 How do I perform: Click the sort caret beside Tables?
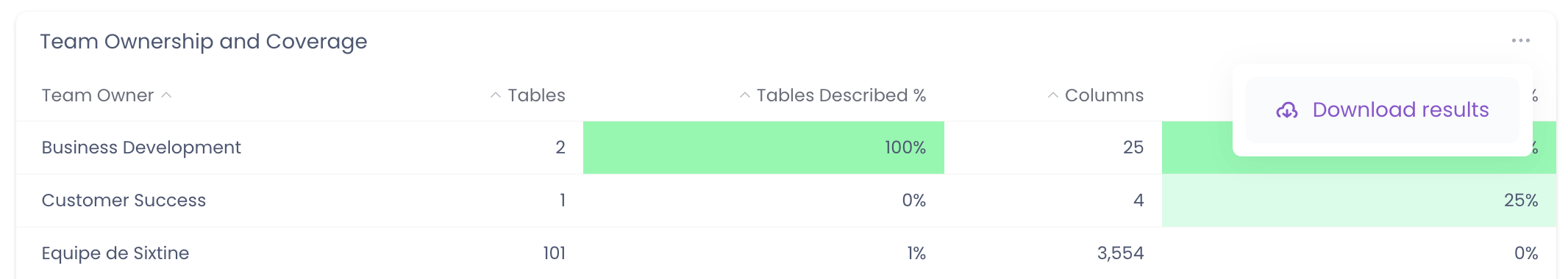coord(496,95)
